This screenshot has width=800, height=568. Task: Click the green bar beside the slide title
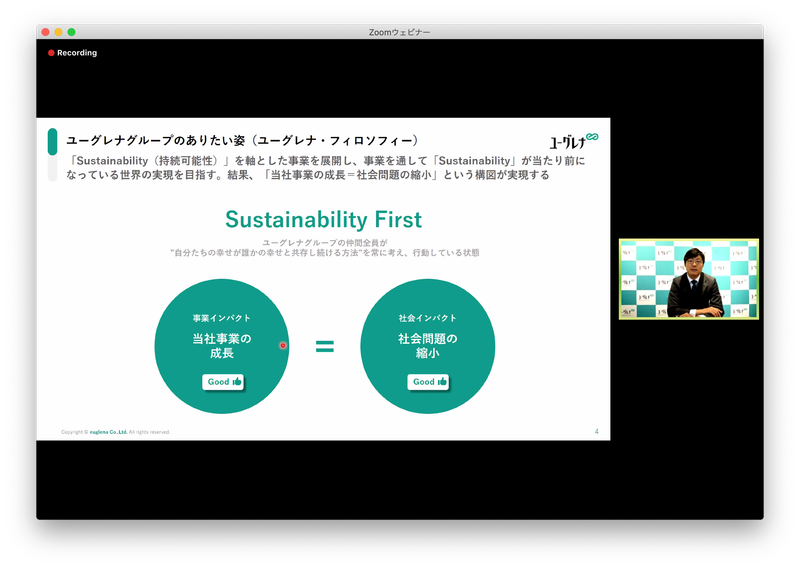pos(52,142)
